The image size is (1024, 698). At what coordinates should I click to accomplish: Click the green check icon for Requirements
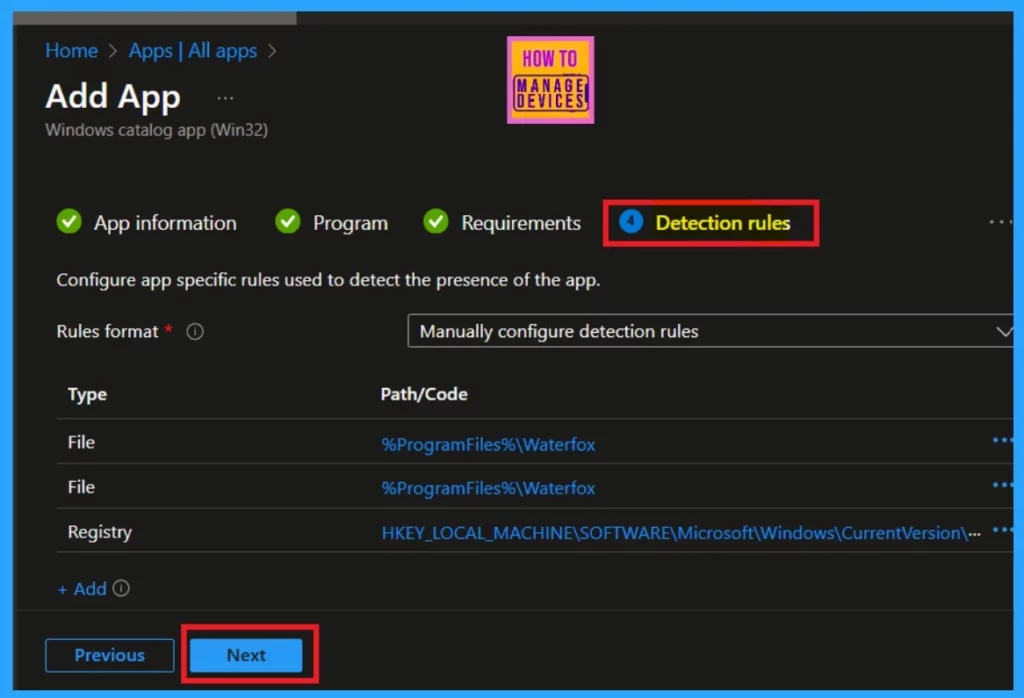pyautogui.click(x=436, y=222)
